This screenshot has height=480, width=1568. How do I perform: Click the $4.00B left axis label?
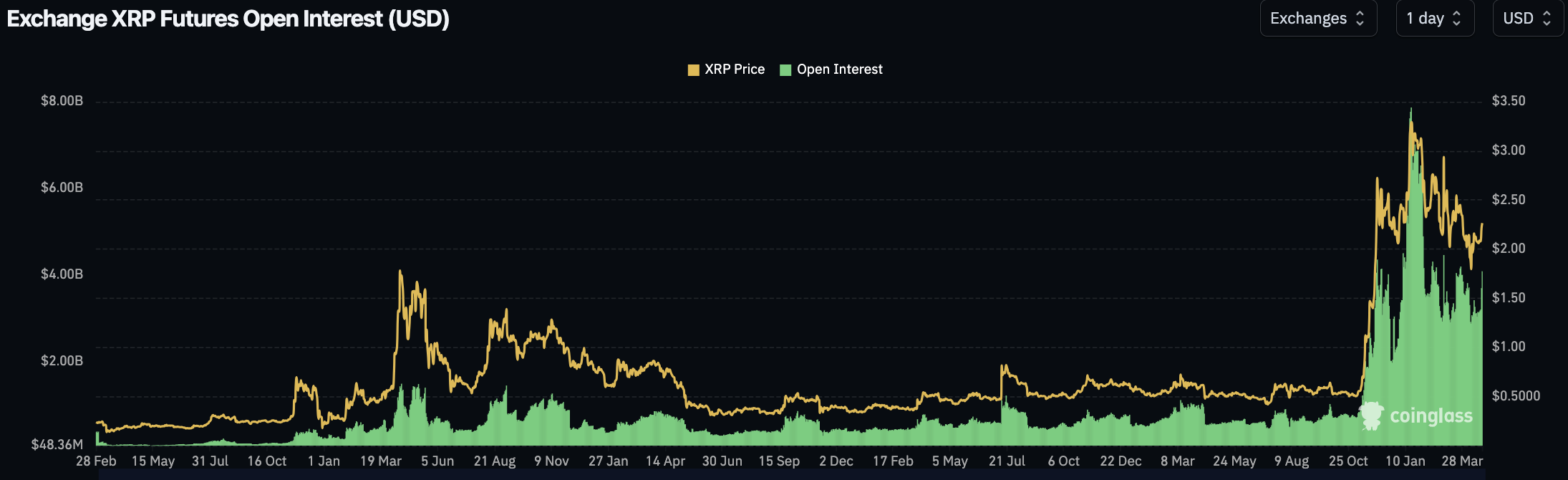62,274
